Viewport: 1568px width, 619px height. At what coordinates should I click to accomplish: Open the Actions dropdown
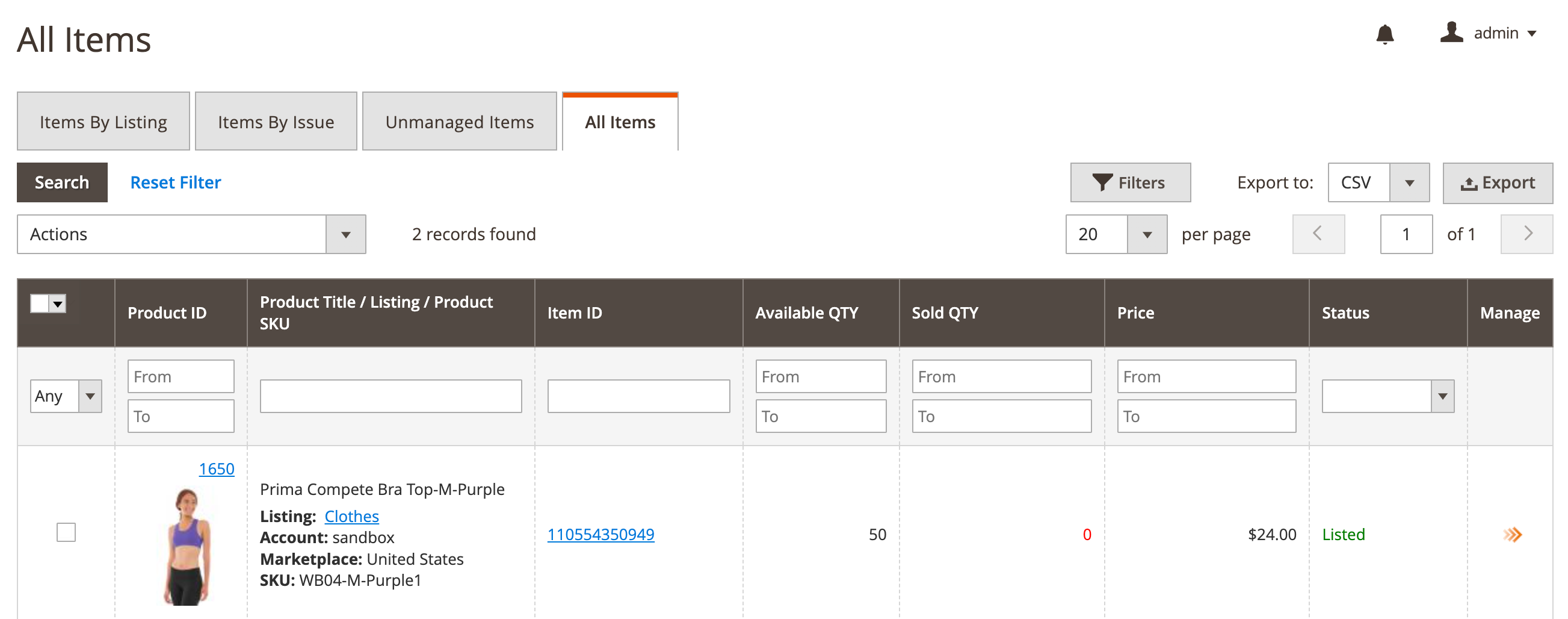(x=191, y=234)
